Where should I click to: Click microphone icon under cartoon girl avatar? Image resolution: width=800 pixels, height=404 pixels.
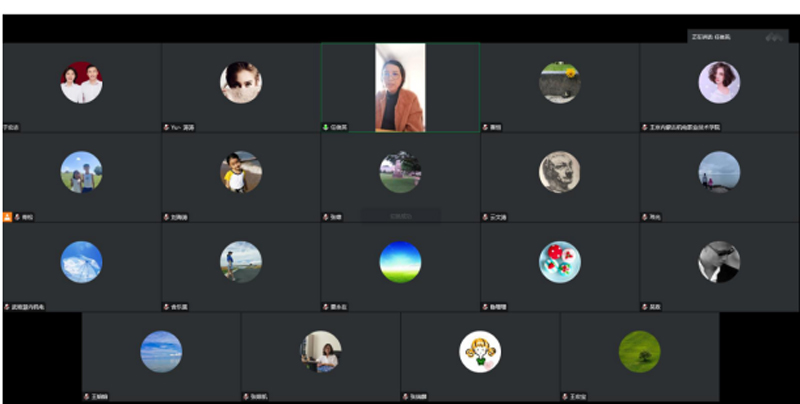[405, 397]
